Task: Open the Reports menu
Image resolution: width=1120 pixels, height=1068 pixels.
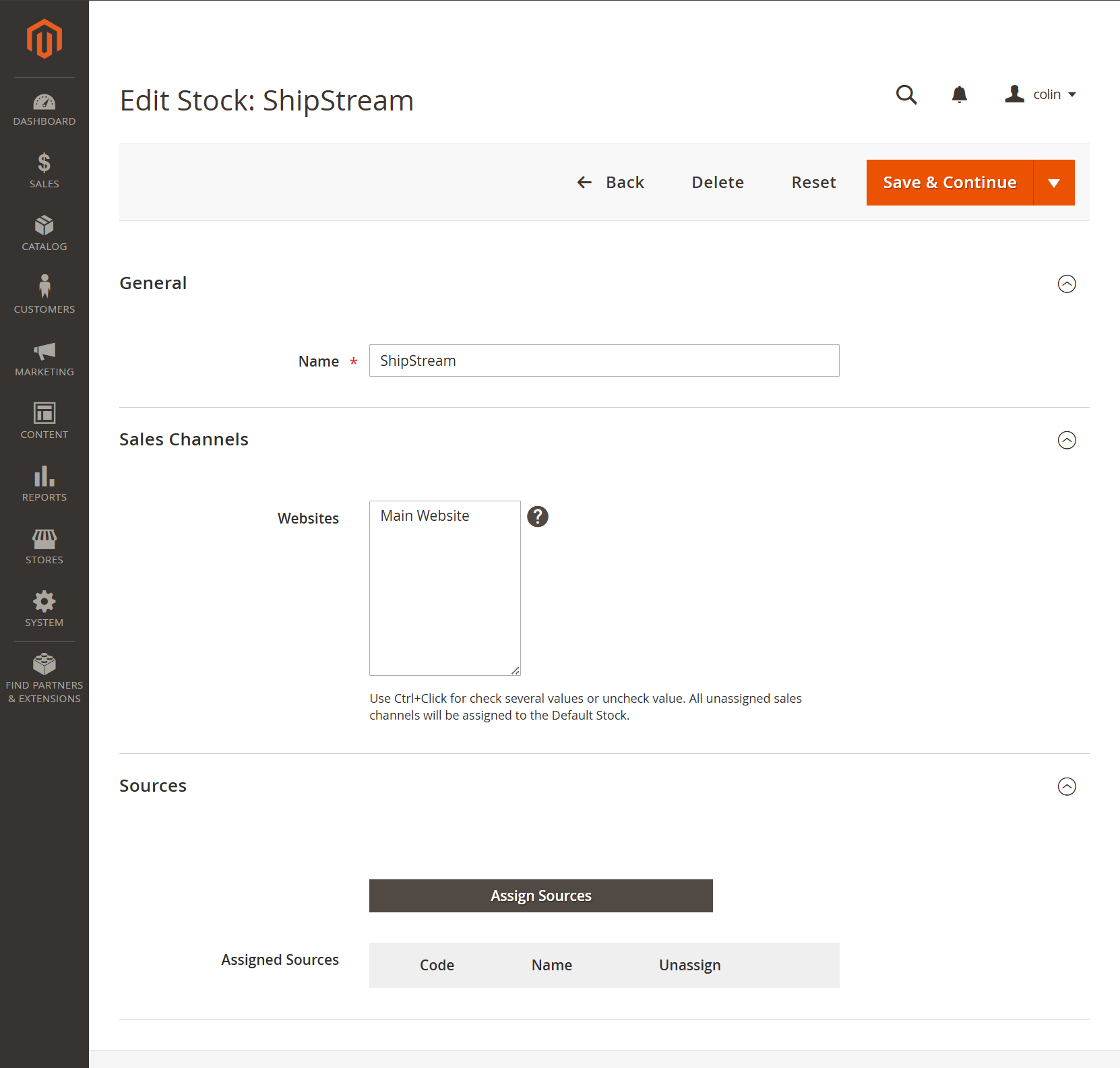Action: (x=44, y=483)
